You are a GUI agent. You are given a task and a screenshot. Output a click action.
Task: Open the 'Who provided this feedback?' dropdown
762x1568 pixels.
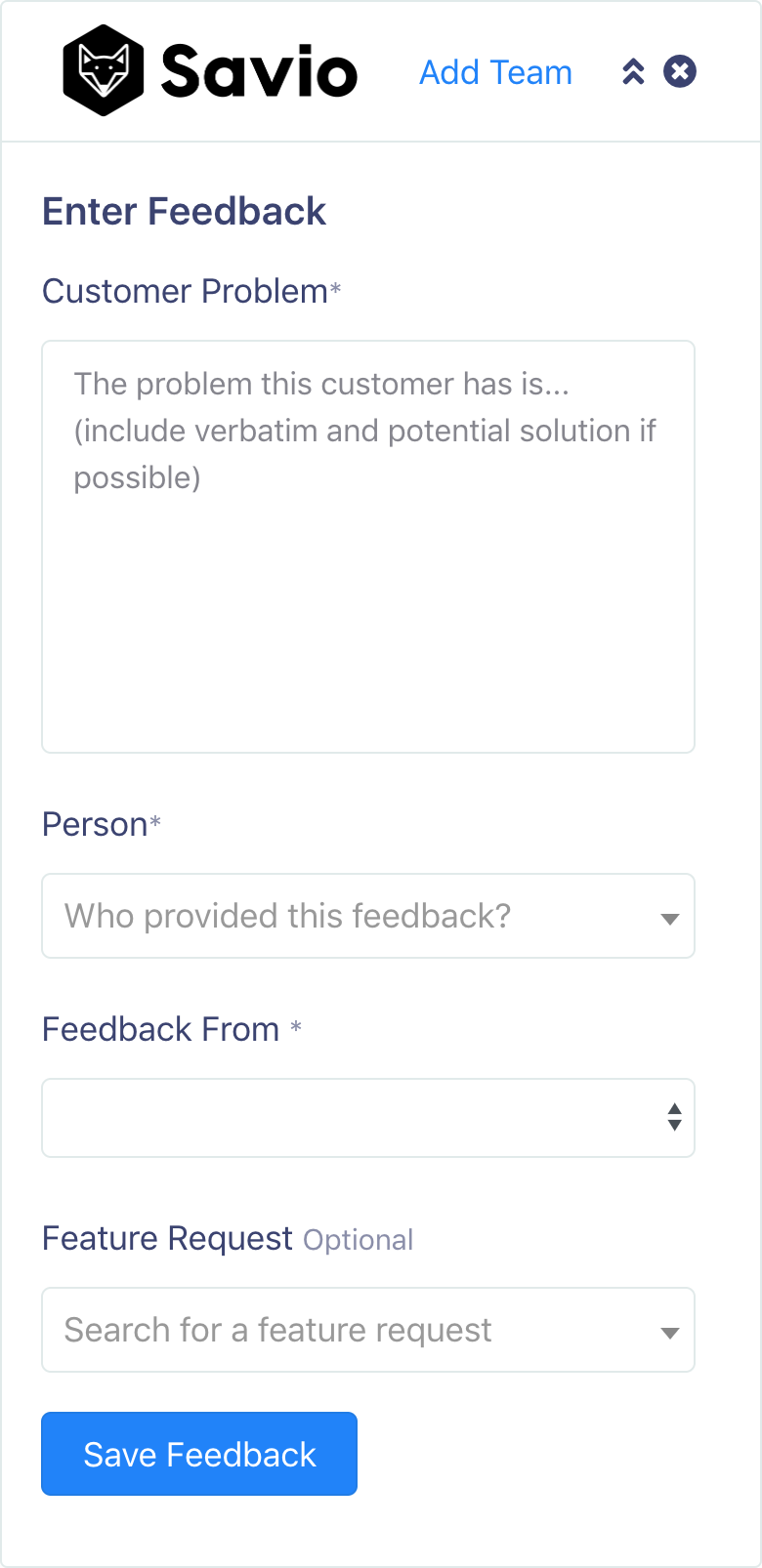pos(368,916)
